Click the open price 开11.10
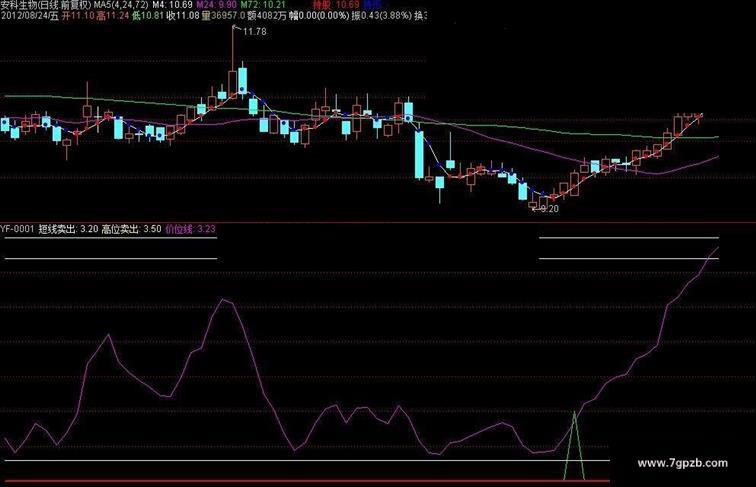Screen dimensions: 756x487 click(x=78, y=16)
